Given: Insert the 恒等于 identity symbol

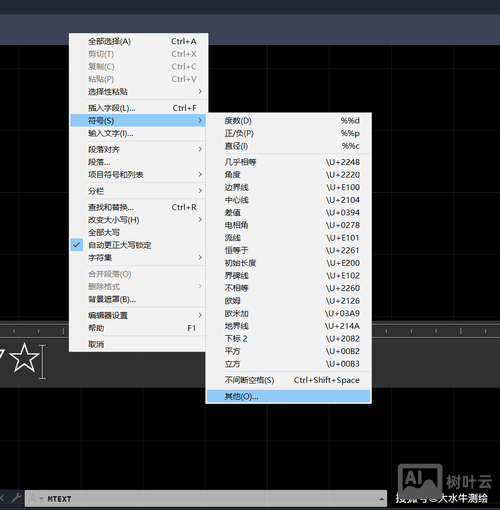Looking at the screenshot, I should [x=289, y=250].
